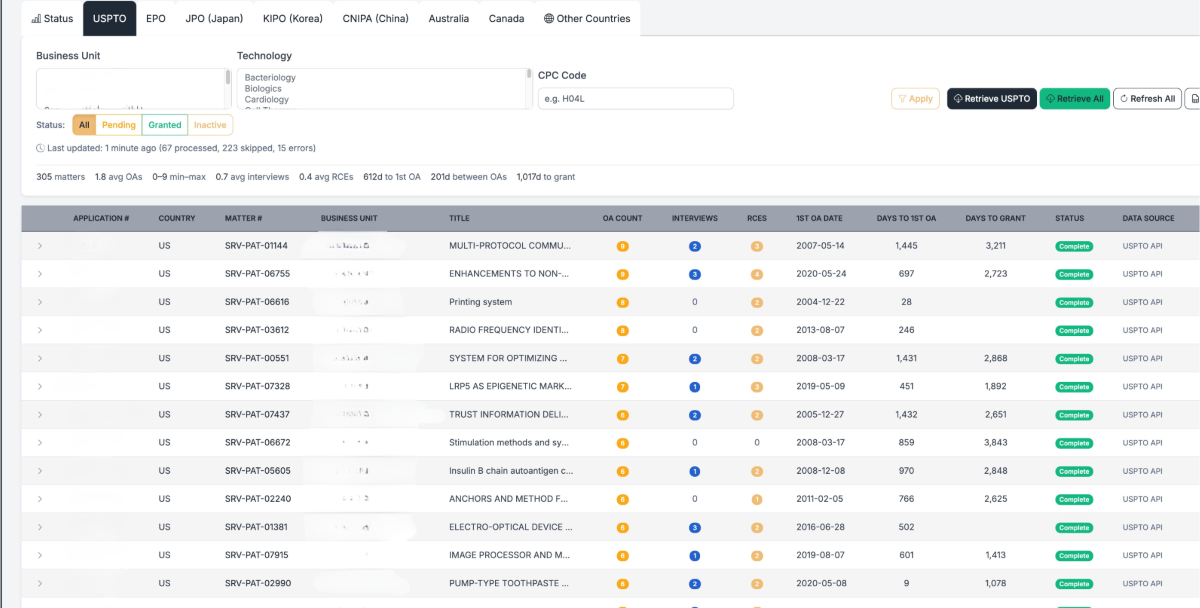This screenshot has height=608, width=1200.
Task: Filter status by Granted
Action: tap(165, 125)
